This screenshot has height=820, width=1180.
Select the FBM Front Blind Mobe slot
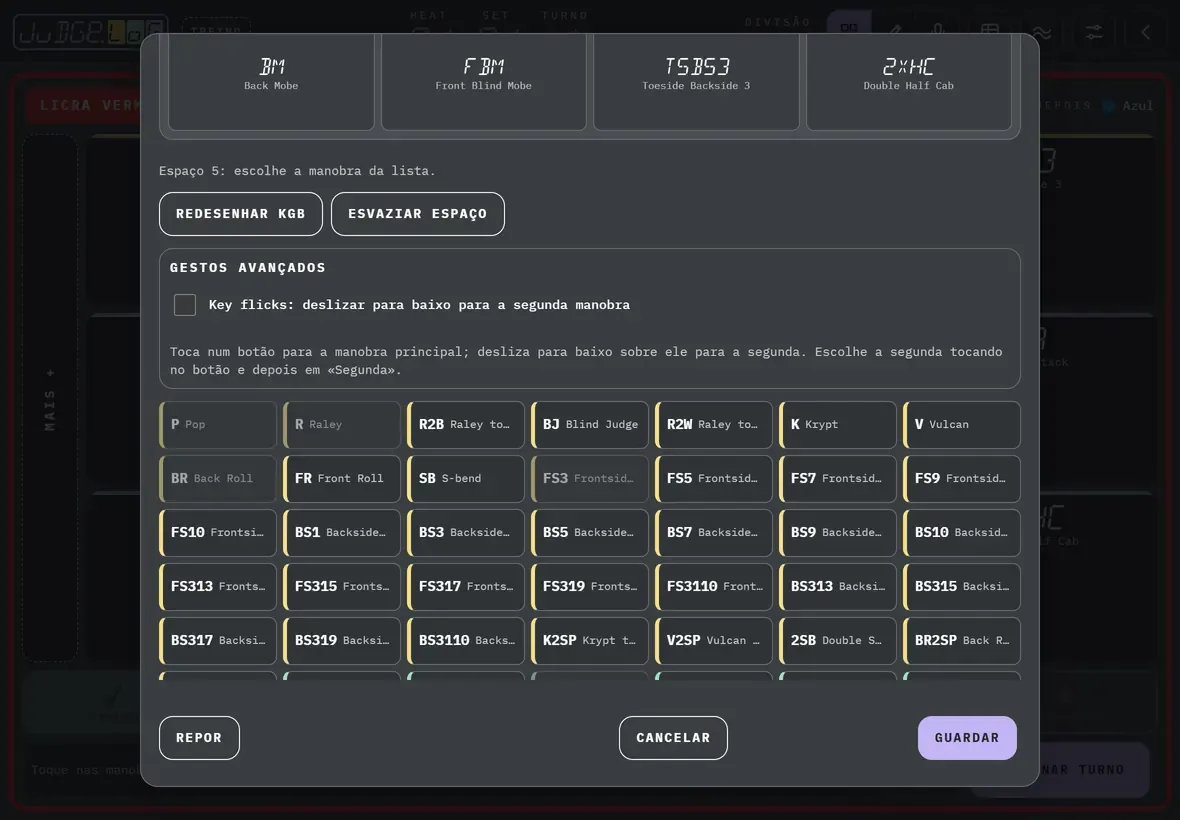coord(484,82)
